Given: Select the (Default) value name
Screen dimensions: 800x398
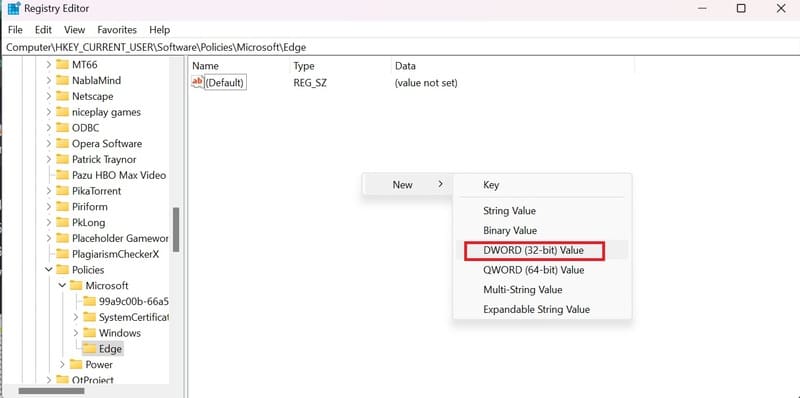Looking at the screenshot, I should click(x=224, y=82).
